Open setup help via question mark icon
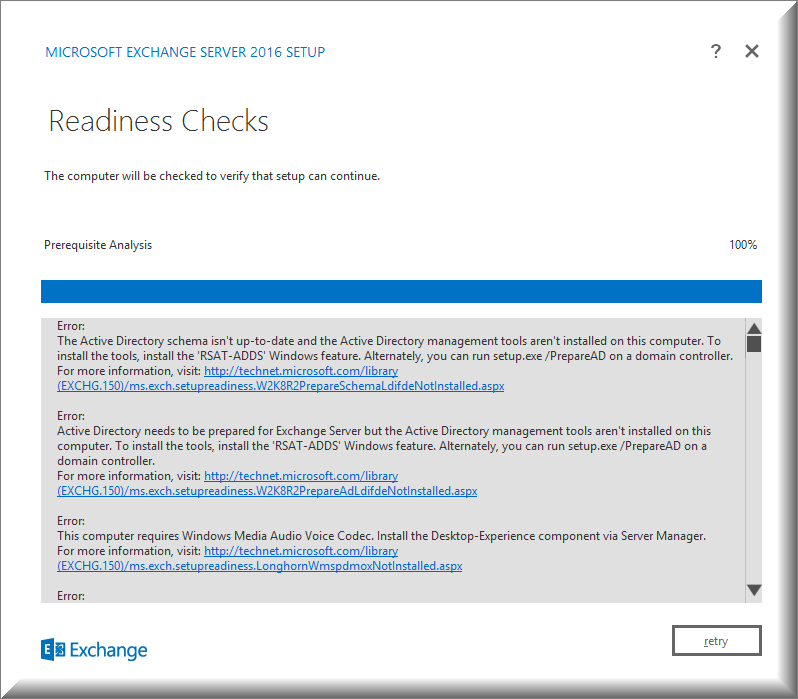 (x=716, y=51)
